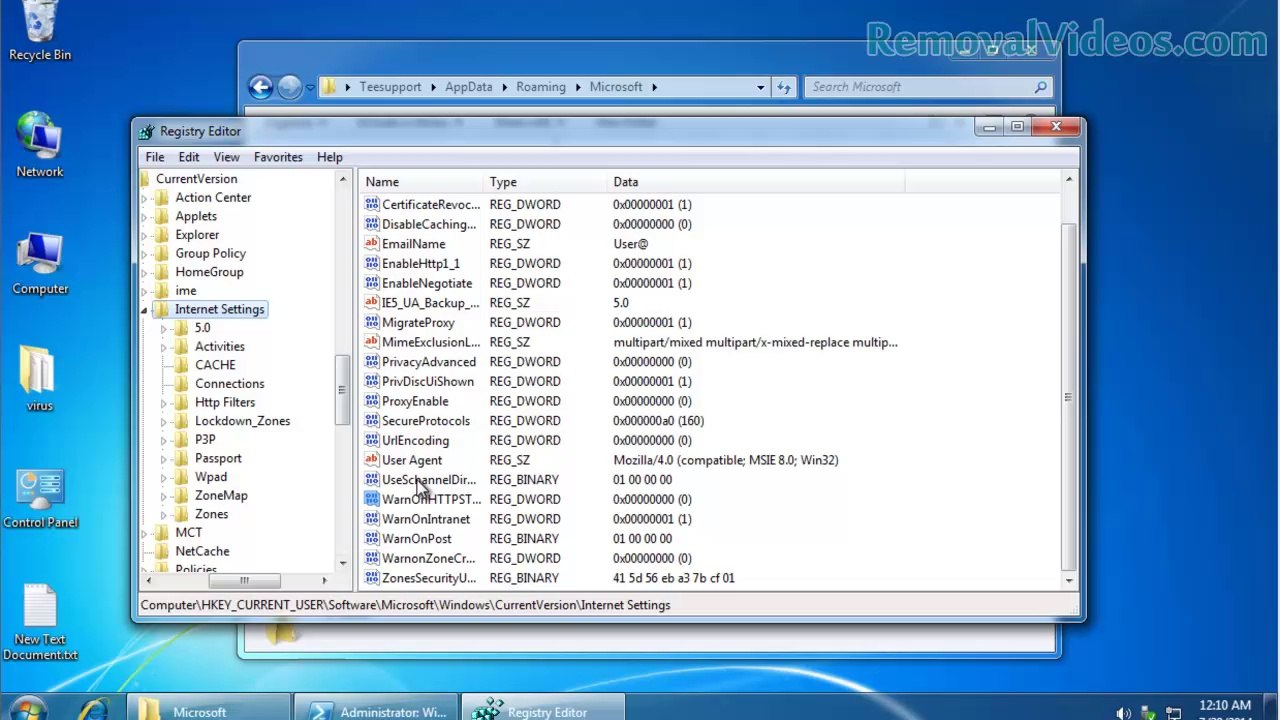
Task: Select the WarnOnIntranet value name
Action: point(425,519)
